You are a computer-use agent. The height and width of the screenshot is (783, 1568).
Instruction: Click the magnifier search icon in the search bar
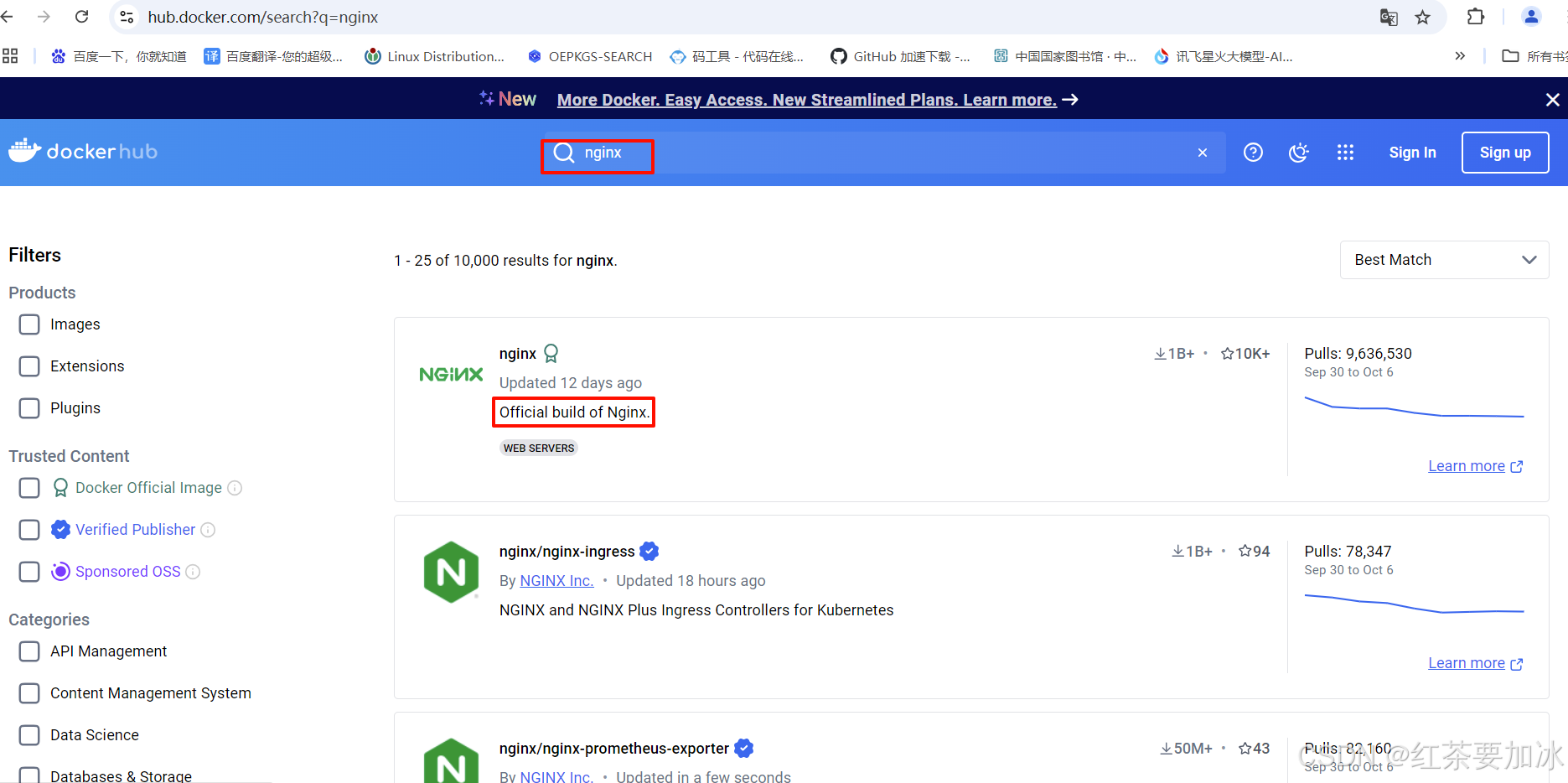point(564,153)
